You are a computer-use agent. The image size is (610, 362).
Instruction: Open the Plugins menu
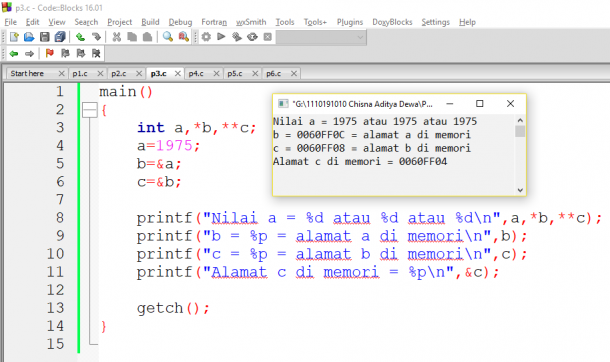coord(350,22)
